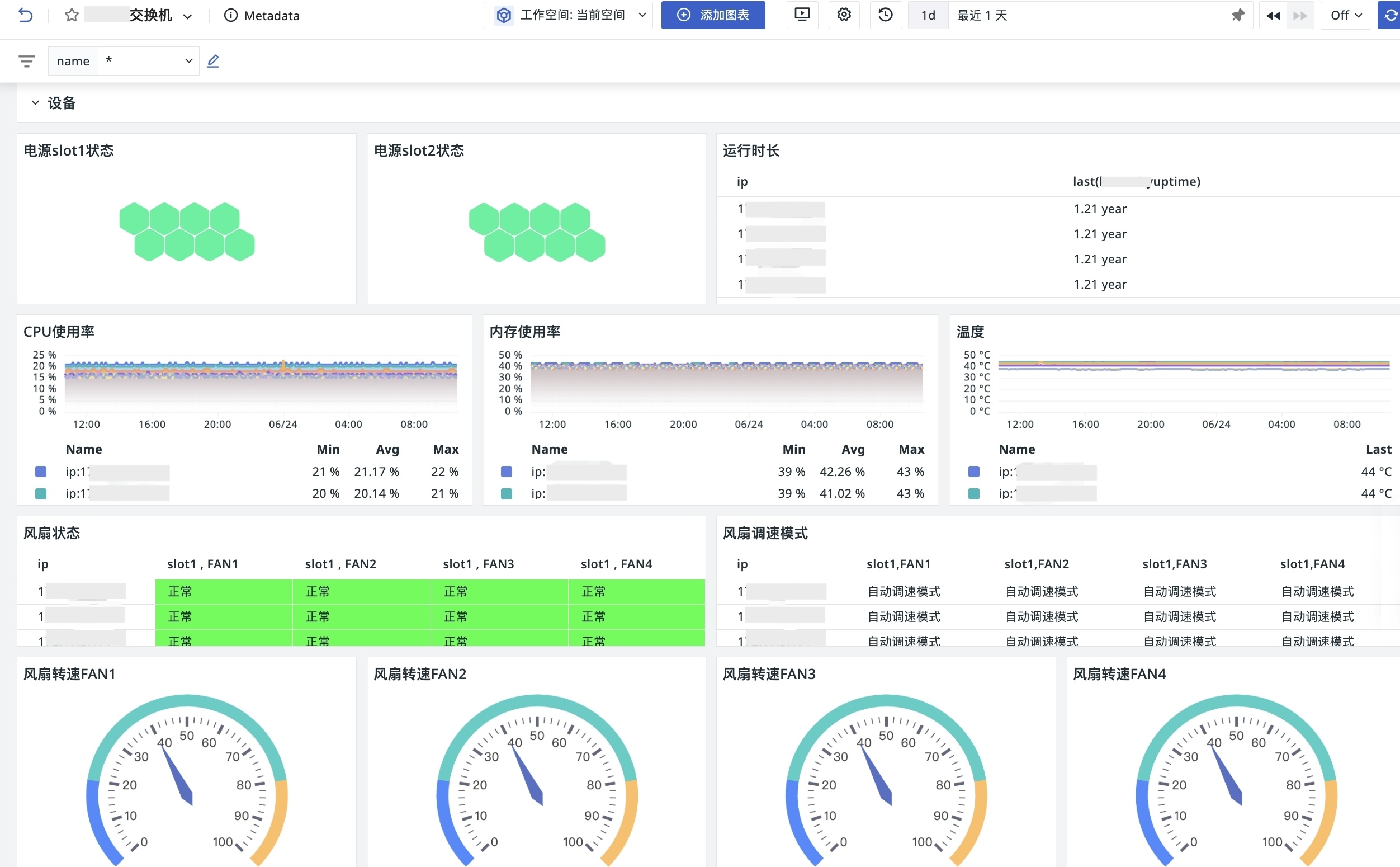Edit view variables with pencil icon
Viewport: 1400px width, 867px height.
(212, 61)
